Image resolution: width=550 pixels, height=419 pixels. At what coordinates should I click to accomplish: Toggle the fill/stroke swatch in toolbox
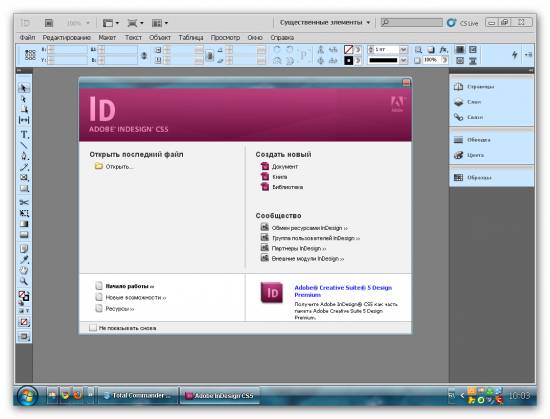pos(24,297)
